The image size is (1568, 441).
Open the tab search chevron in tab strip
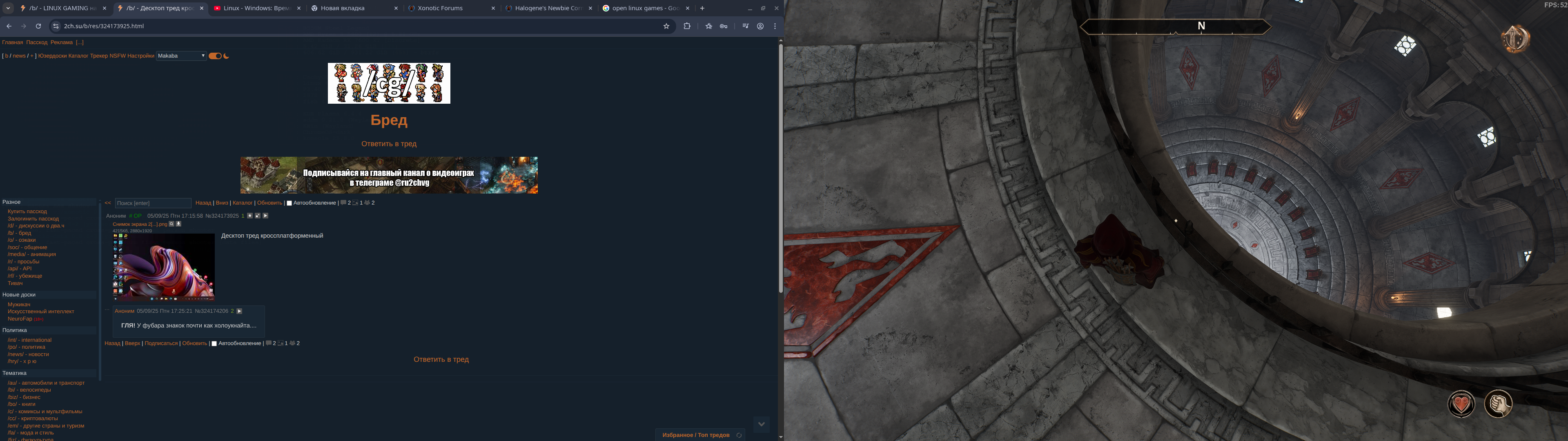8,9
